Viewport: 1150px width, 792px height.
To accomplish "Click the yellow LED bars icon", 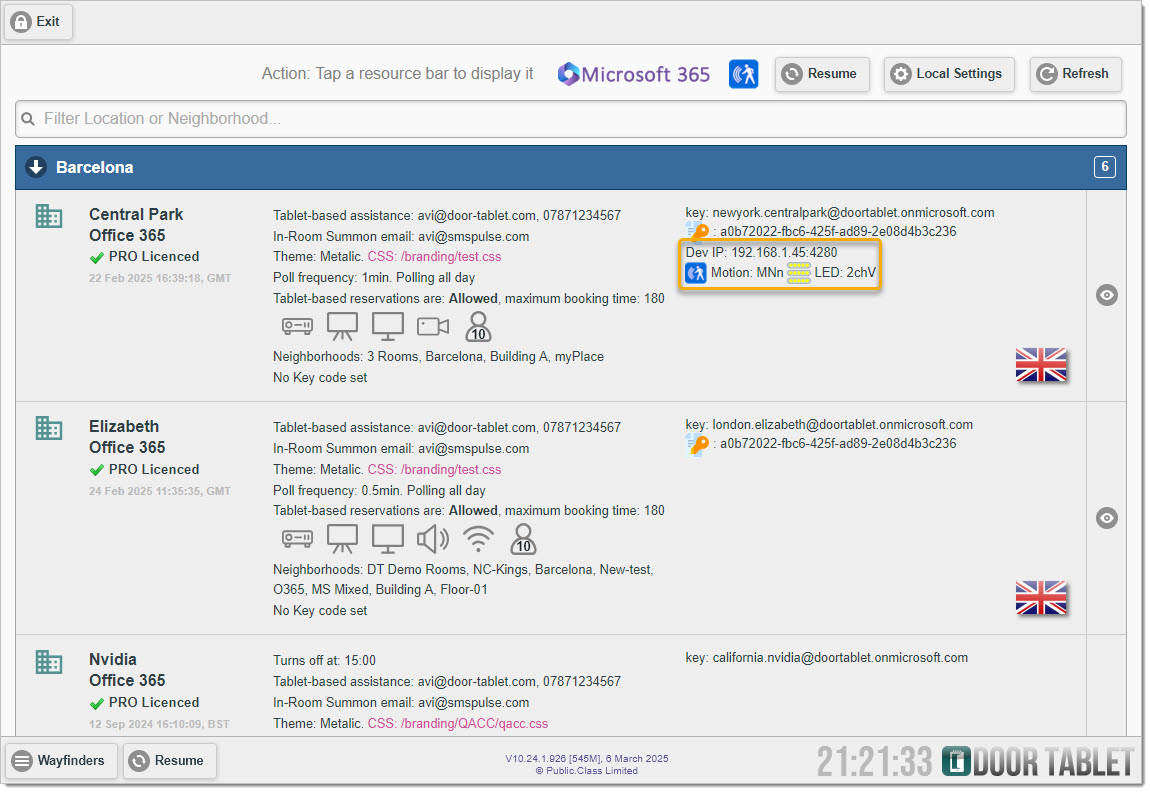I will pos(798,273).
